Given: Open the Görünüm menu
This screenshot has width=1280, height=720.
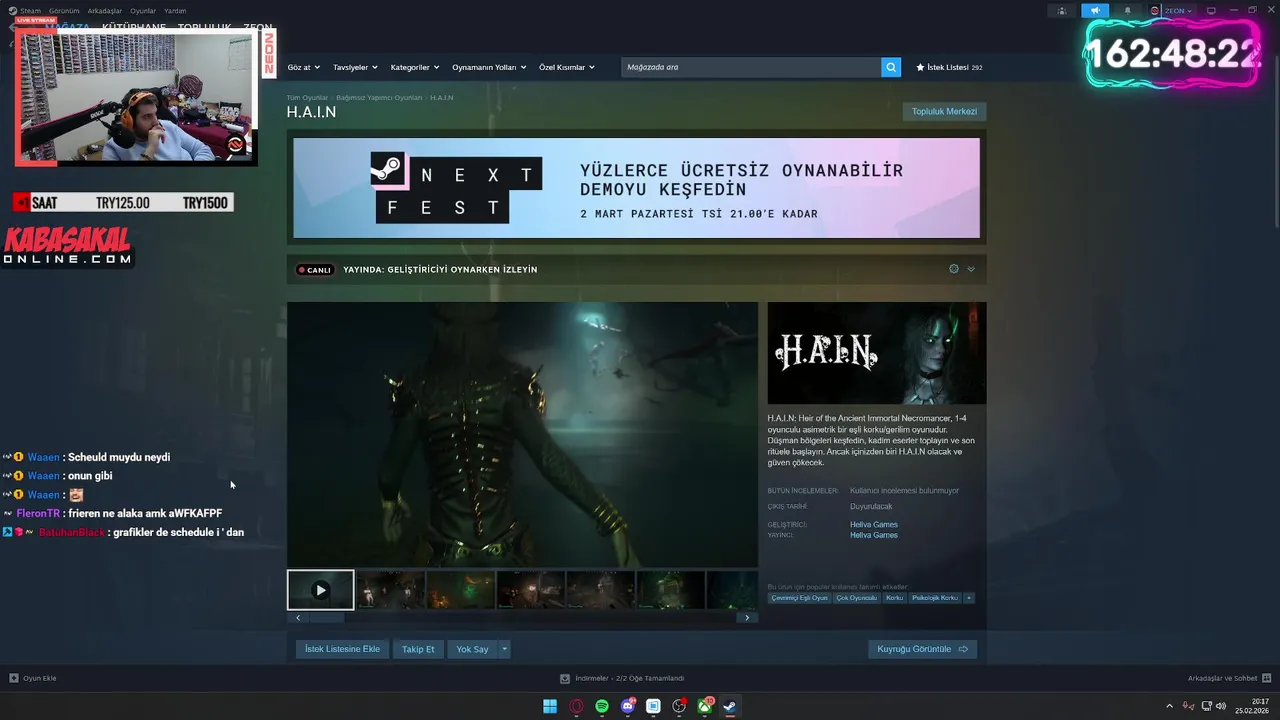Looking at the screenshot, I should tap(64, 11).
